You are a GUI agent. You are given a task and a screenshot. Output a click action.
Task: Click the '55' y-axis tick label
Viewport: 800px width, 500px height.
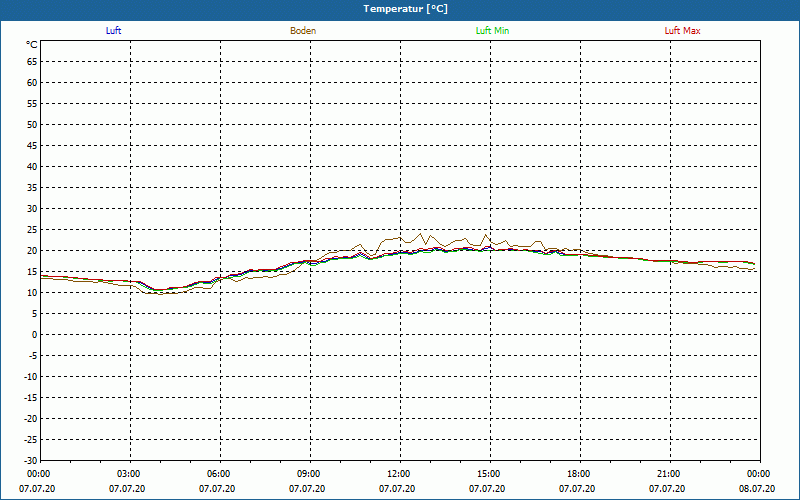tap(32, 104)
